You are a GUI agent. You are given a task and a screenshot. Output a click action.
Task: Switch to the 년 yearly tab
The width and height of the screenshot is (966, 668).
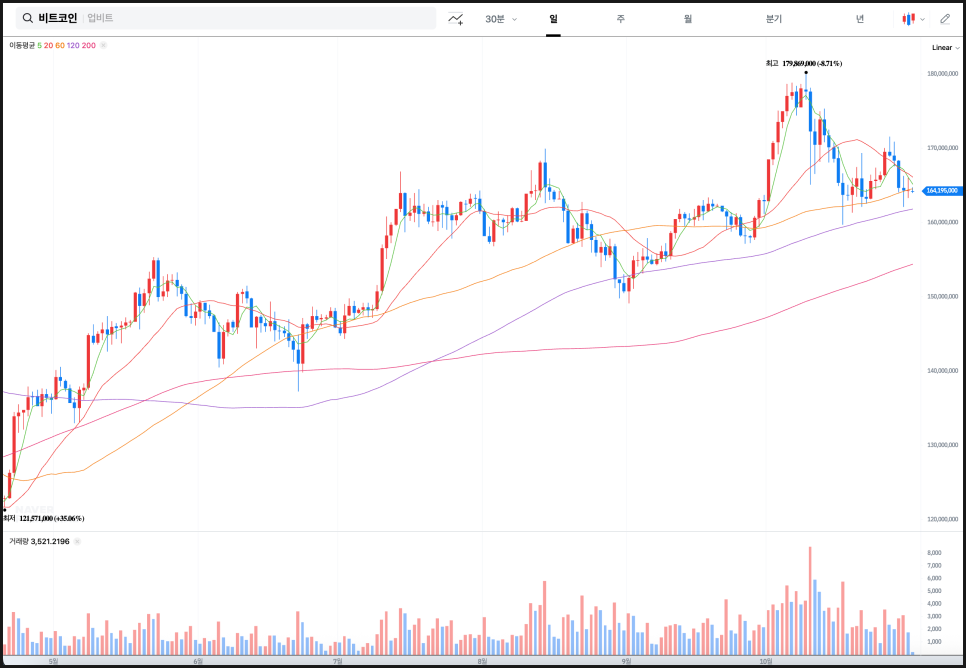[860, 18]
